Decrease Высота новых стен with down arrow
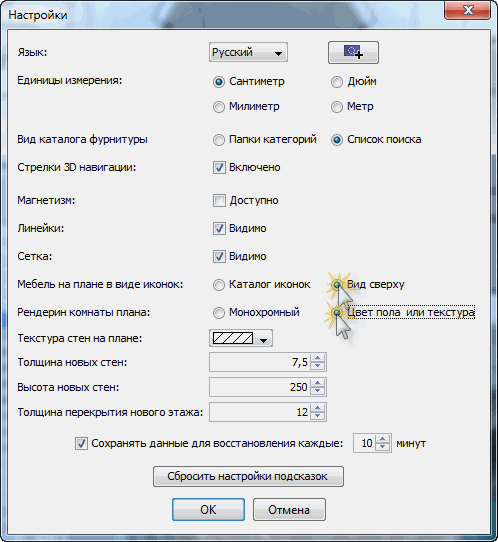 point(318,391)
